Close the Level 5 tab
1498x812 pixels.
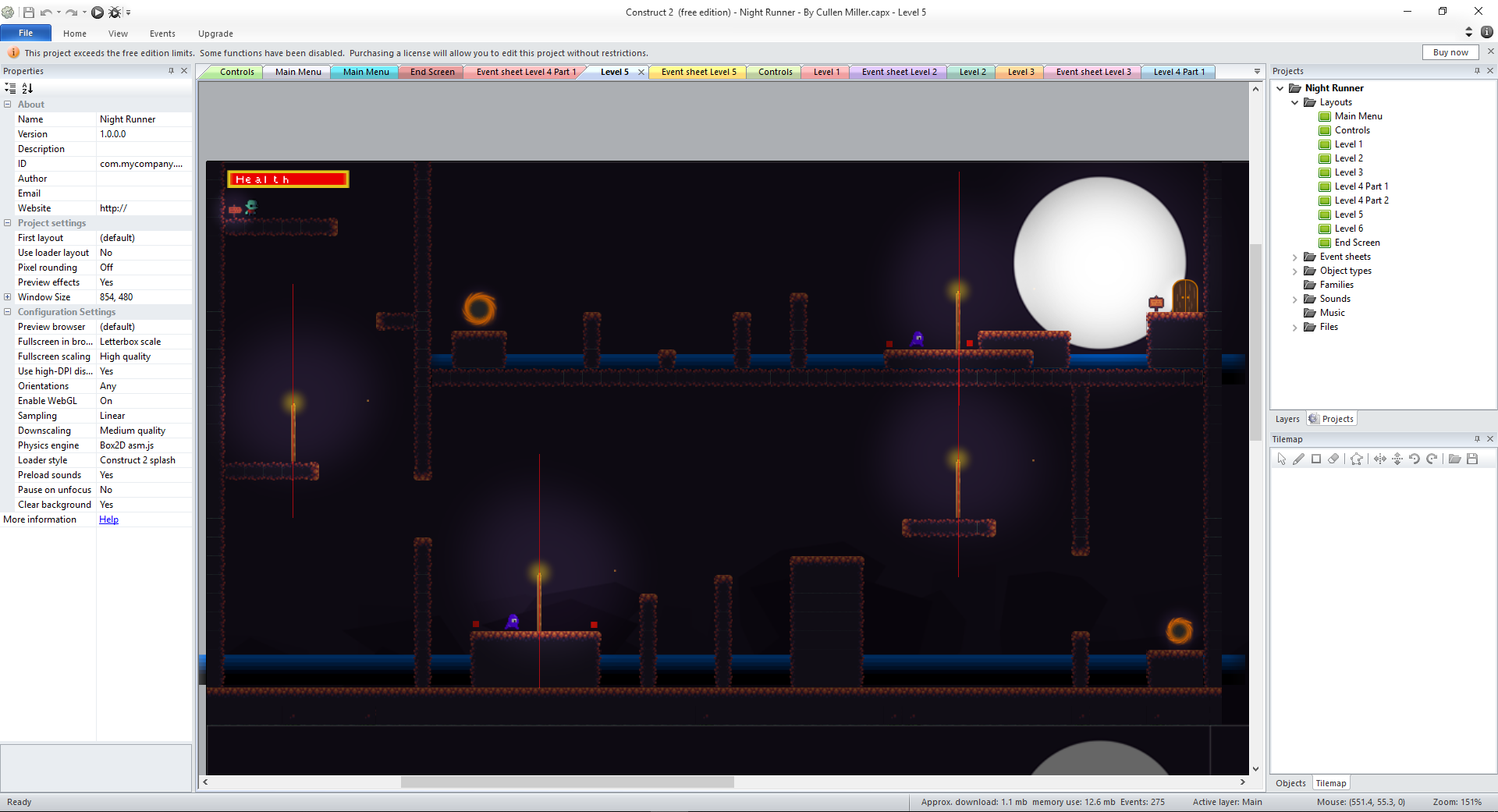tap(641, 72)
